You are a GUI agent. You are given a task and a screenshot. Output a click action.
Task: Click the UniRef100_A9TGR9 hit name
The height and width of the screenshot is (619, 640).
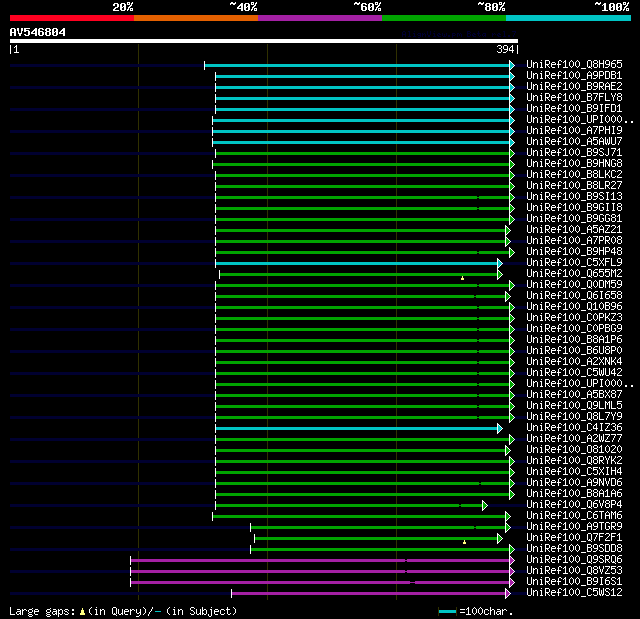tap(574, 527)
